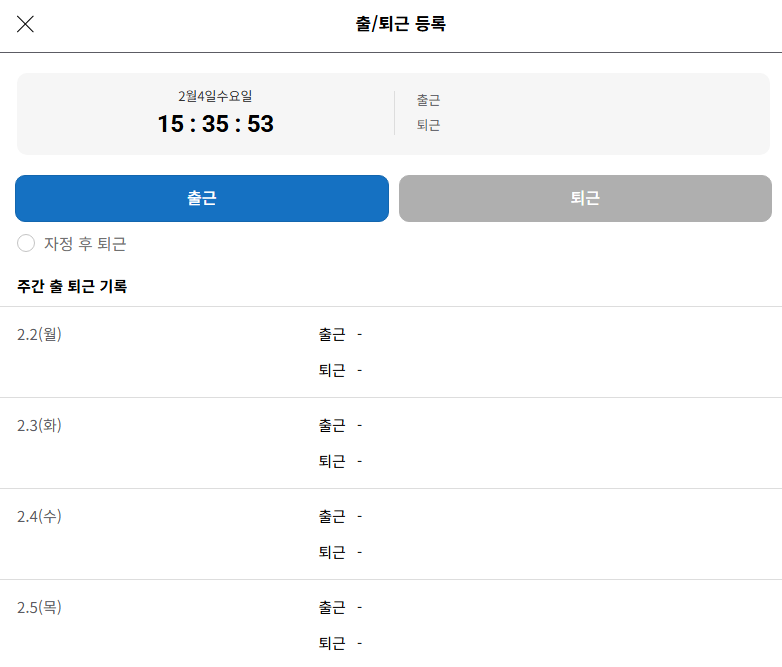Select the 2.2(월) date row
The image size is (782, 667).
[40, 334]
